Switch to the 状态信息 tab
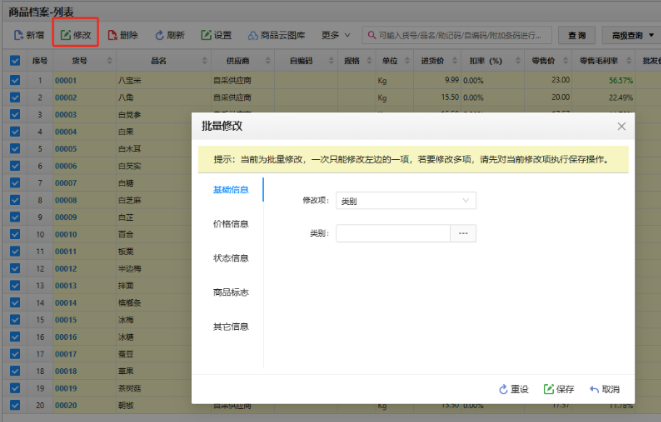This screenshot has height=422, width=661. point(231,258)
